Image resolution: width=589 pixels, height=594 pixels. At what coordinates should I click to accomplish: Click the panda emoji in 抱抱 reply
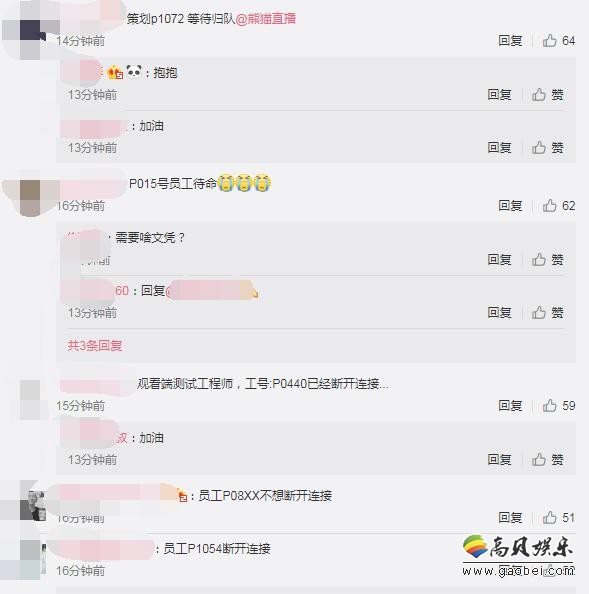click(x=134, y=71)
